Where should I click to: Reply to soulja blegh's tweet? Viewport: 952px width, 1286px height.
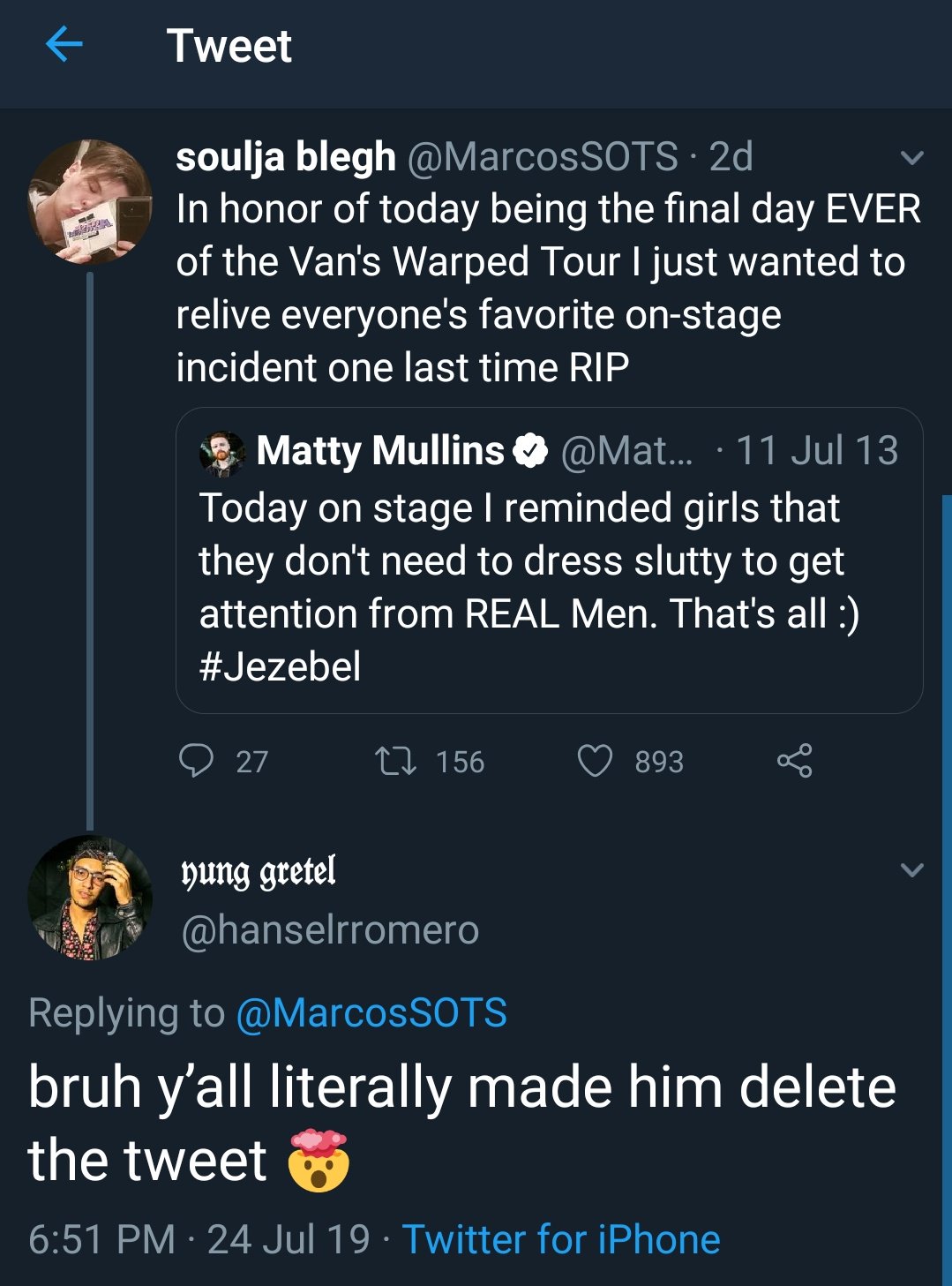click(196, 760)
